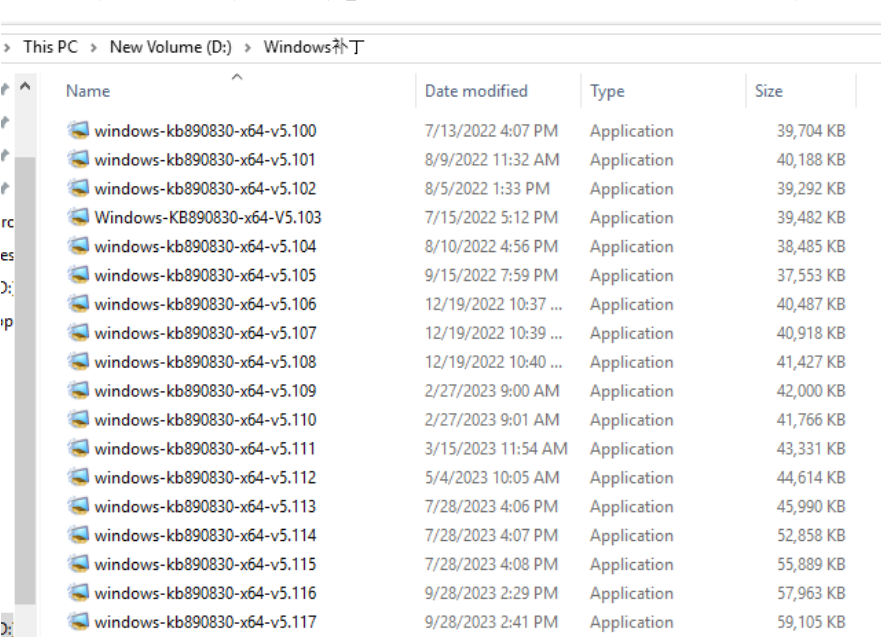Viewport: 881px width, 637px height.
Task: Select the windows-kb890830-x64-v5.106 file icon
Action: (x=78, y=304)
